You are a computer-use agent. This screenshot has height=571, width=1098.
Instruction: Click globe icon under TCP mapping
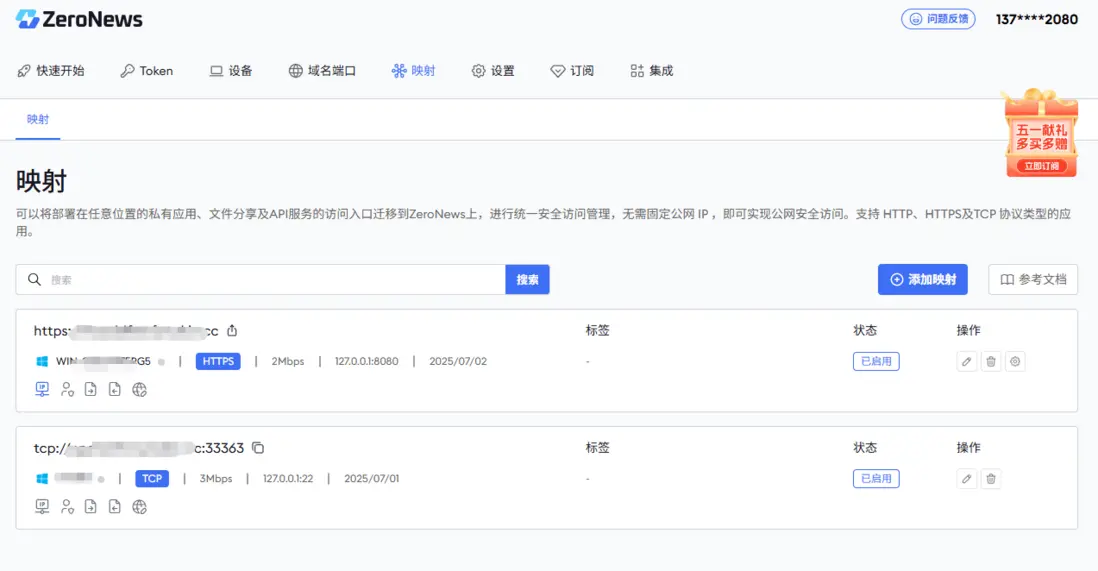(139, 507)
